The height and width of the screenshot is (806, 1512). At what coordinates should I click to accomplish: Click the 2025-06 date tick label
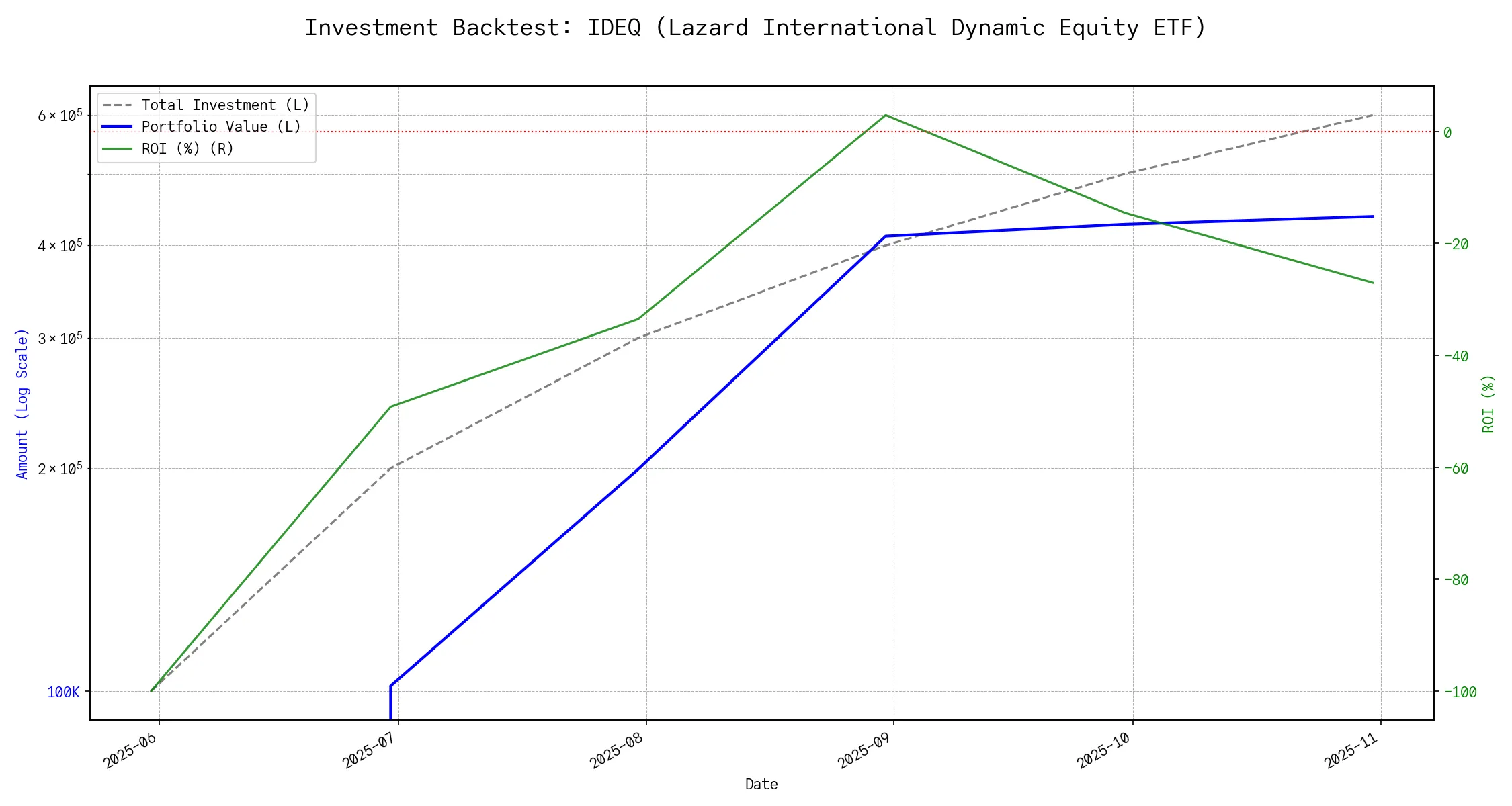[130, 750]
